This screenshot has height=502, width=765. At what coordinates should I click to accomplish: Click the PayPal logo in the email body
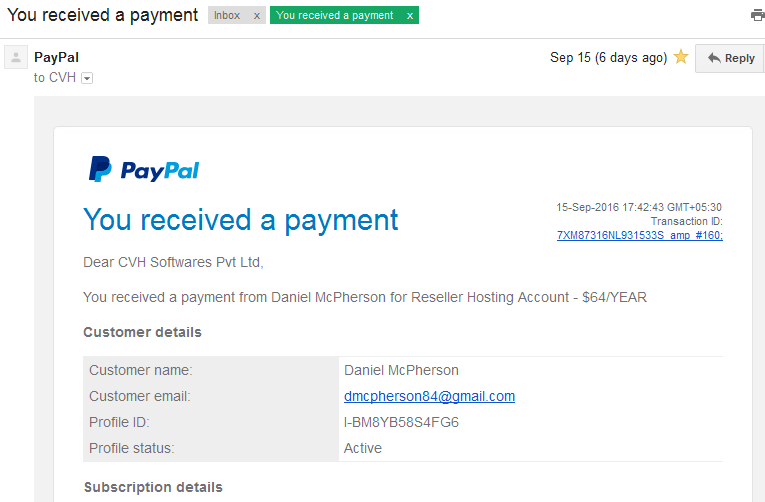point(144,169)
